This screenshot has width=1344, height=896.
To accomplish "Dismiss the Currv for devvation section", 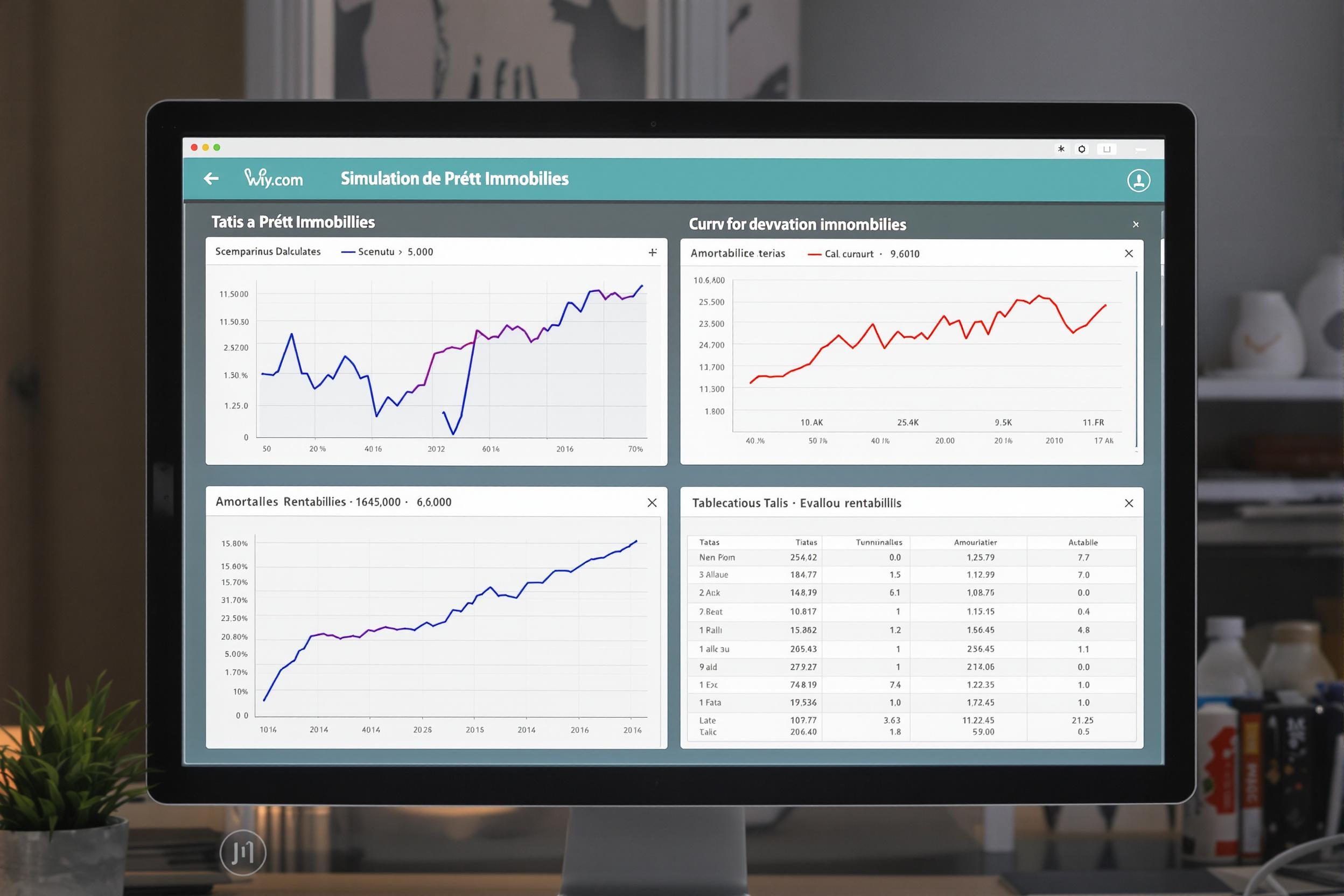I will [1136, 225].
